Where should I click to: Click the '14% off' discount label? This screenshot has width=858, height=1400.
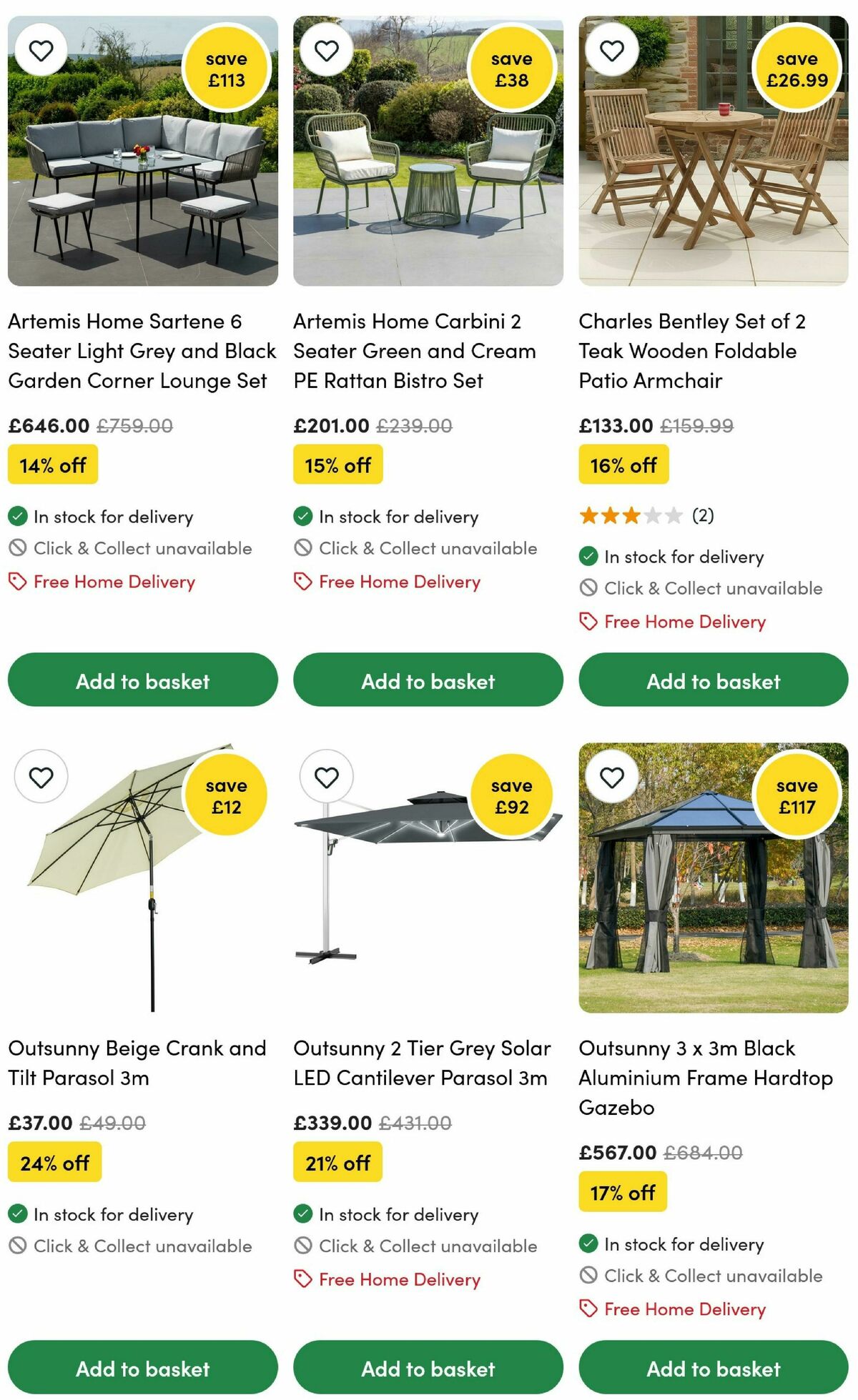[x=53, y=465]
